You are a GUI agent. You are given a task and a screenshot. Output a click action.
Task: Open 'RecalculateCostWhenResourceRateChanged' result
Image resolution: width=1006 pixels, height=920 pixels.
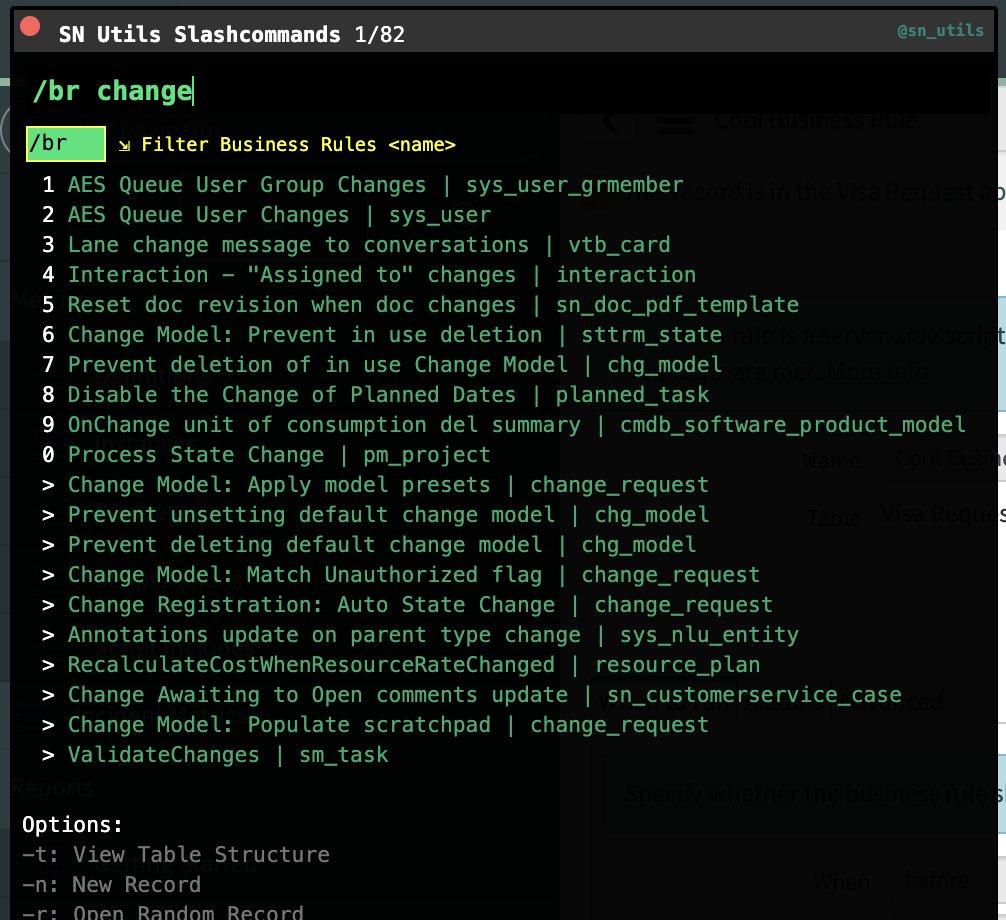pyautogui.click(x=414, y=665)
